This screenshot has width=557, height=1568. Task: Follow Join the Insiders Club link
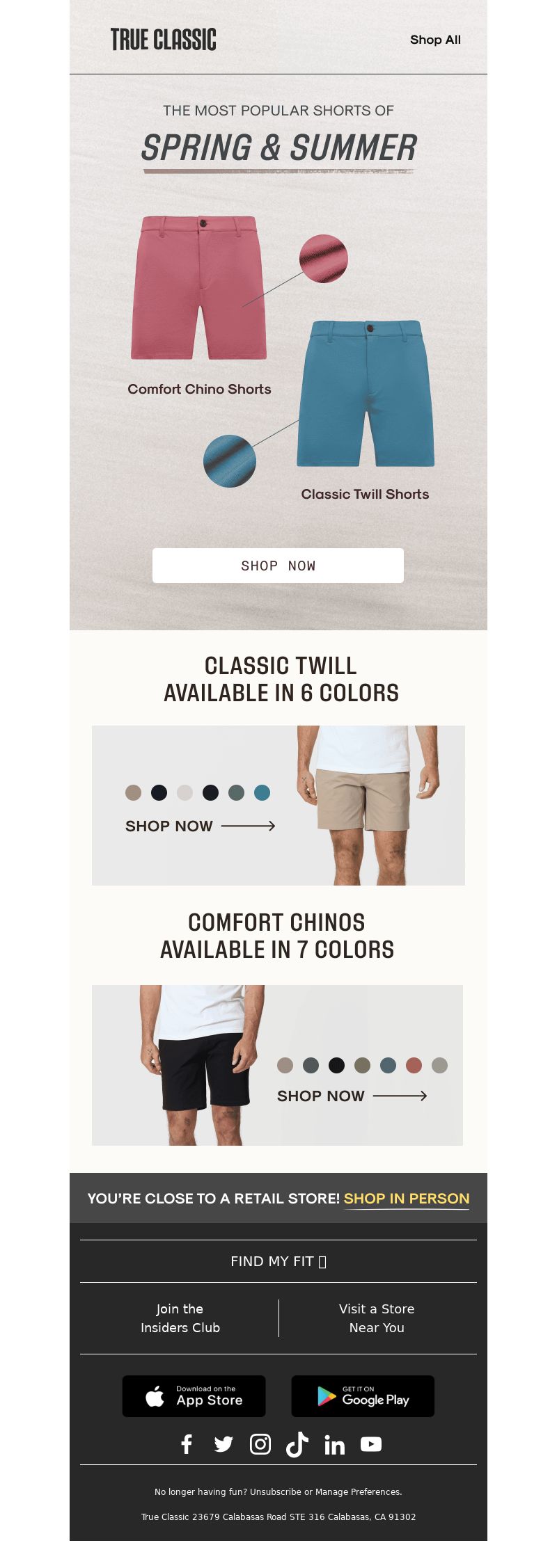pyautogui.click(x=180, y=1318)
